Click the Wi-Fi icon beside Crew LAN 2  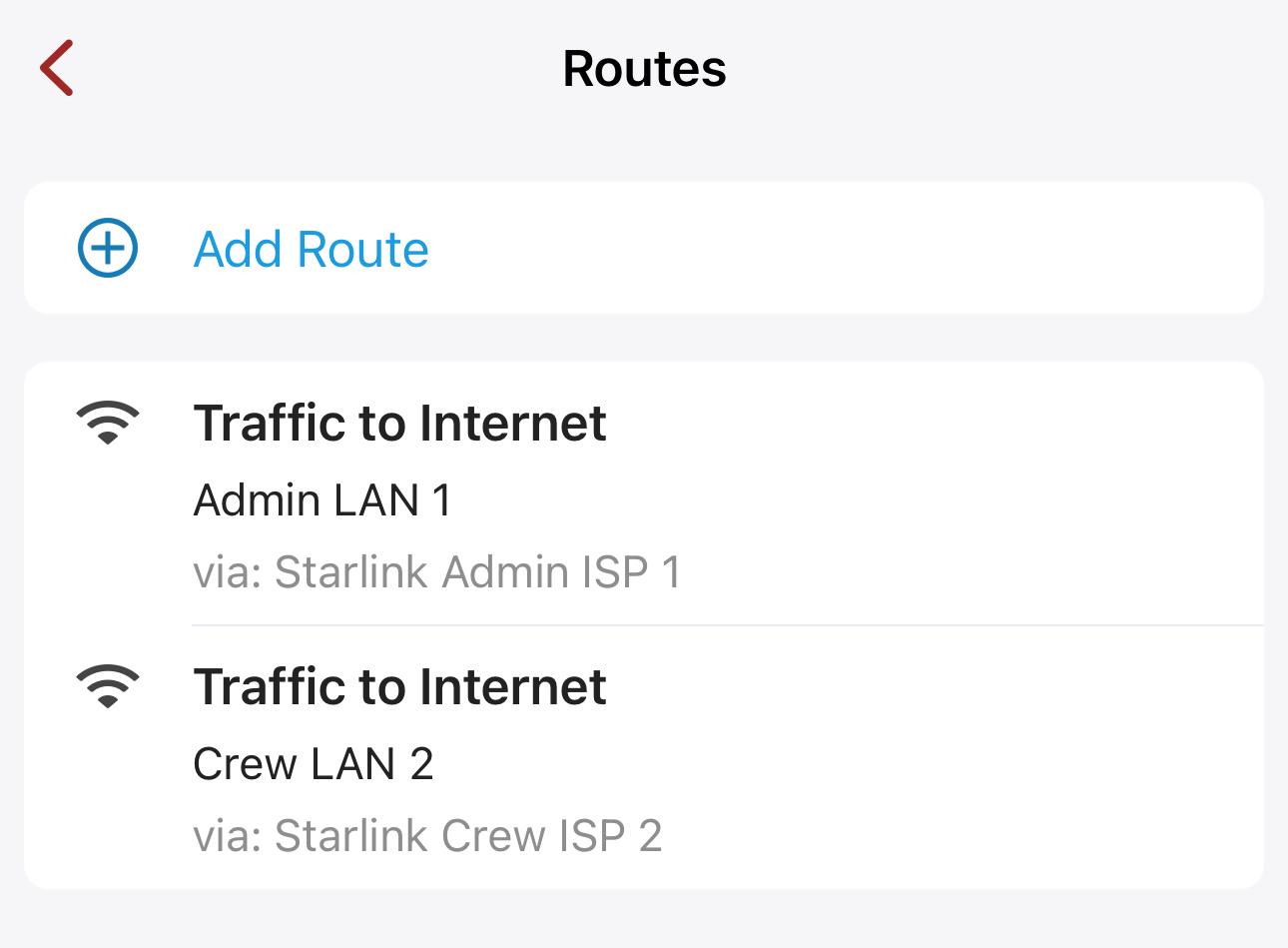[x=108, y=686]
